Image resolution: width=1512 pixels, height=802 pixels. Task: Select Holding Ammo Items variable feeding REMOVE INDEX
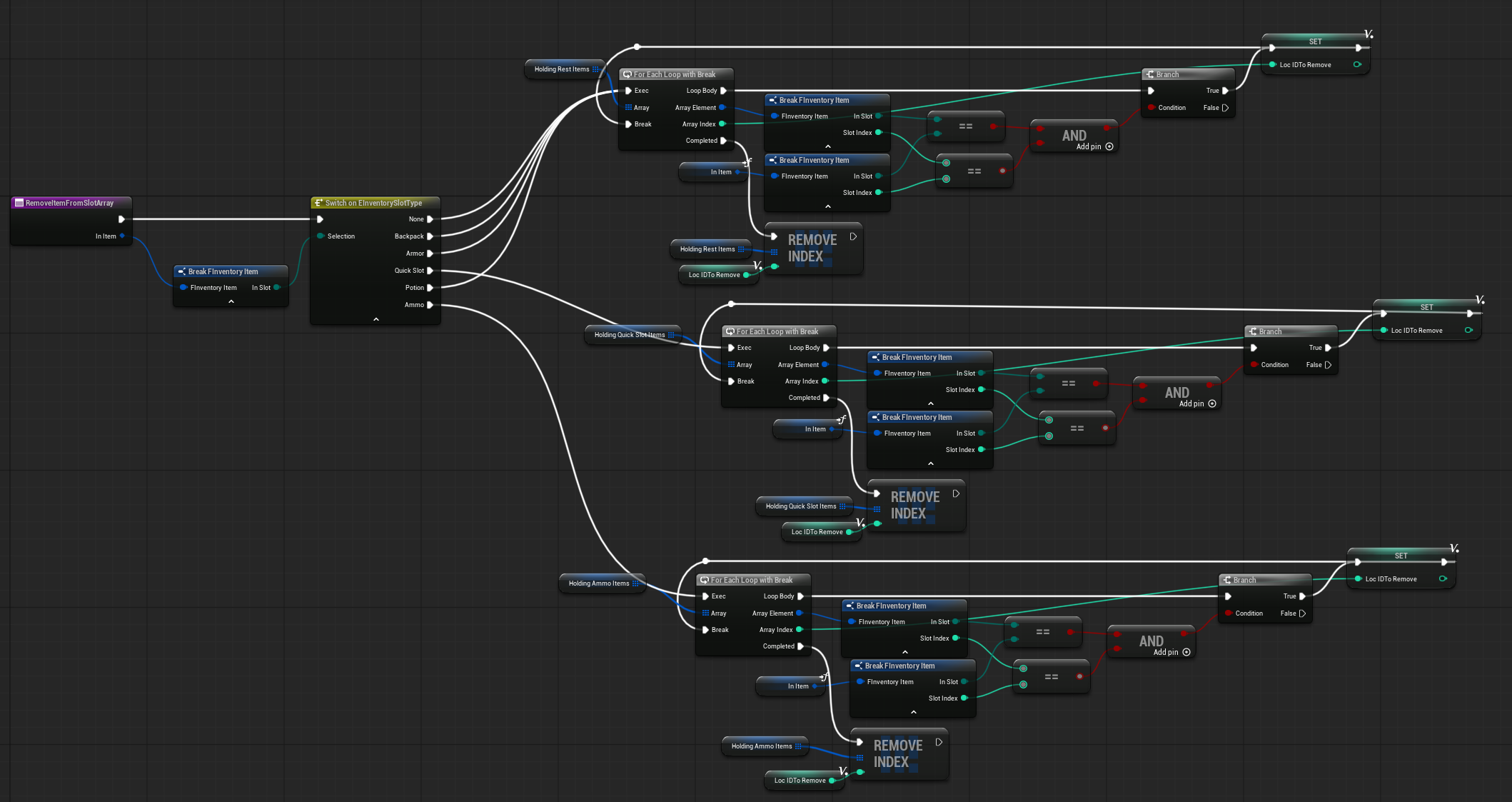762,746
